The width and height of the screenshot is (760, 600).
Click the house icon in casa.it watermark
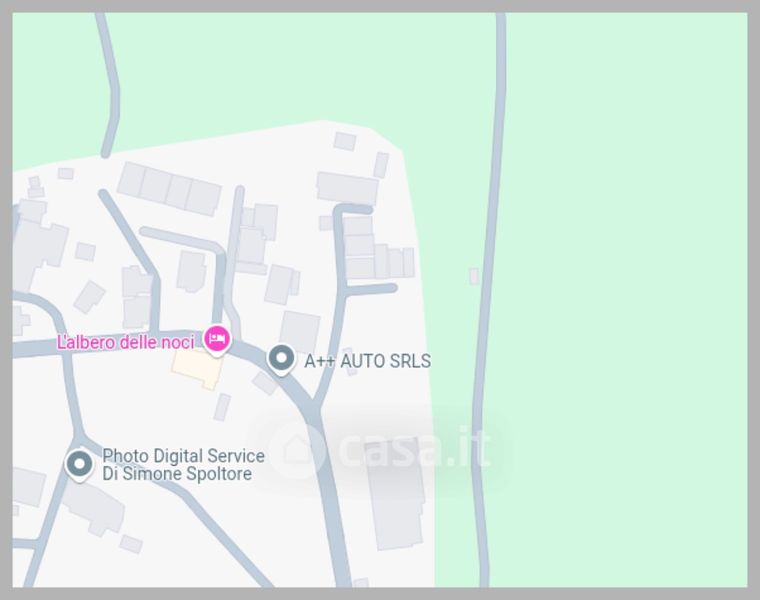pyautogui.click(x=296, y=450)
